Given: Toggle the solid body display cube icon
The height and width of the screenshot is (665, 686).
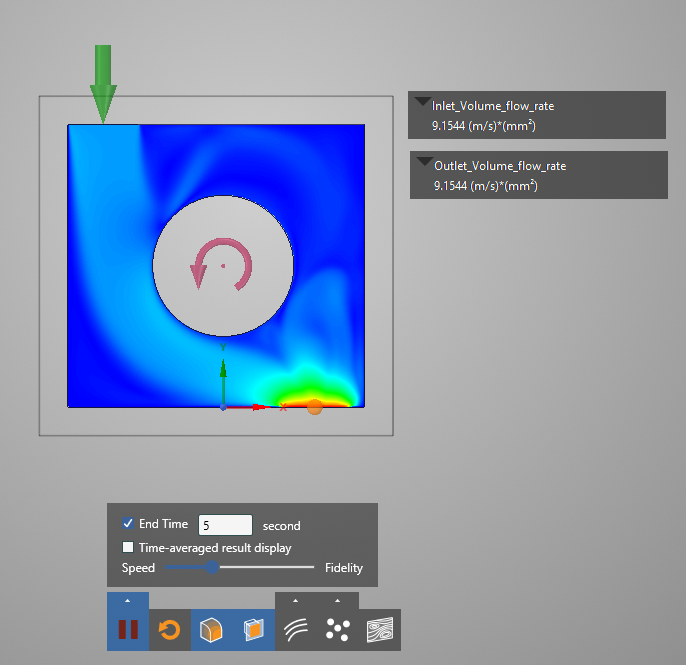Looking at the screenshot, I should pos(211,630).
